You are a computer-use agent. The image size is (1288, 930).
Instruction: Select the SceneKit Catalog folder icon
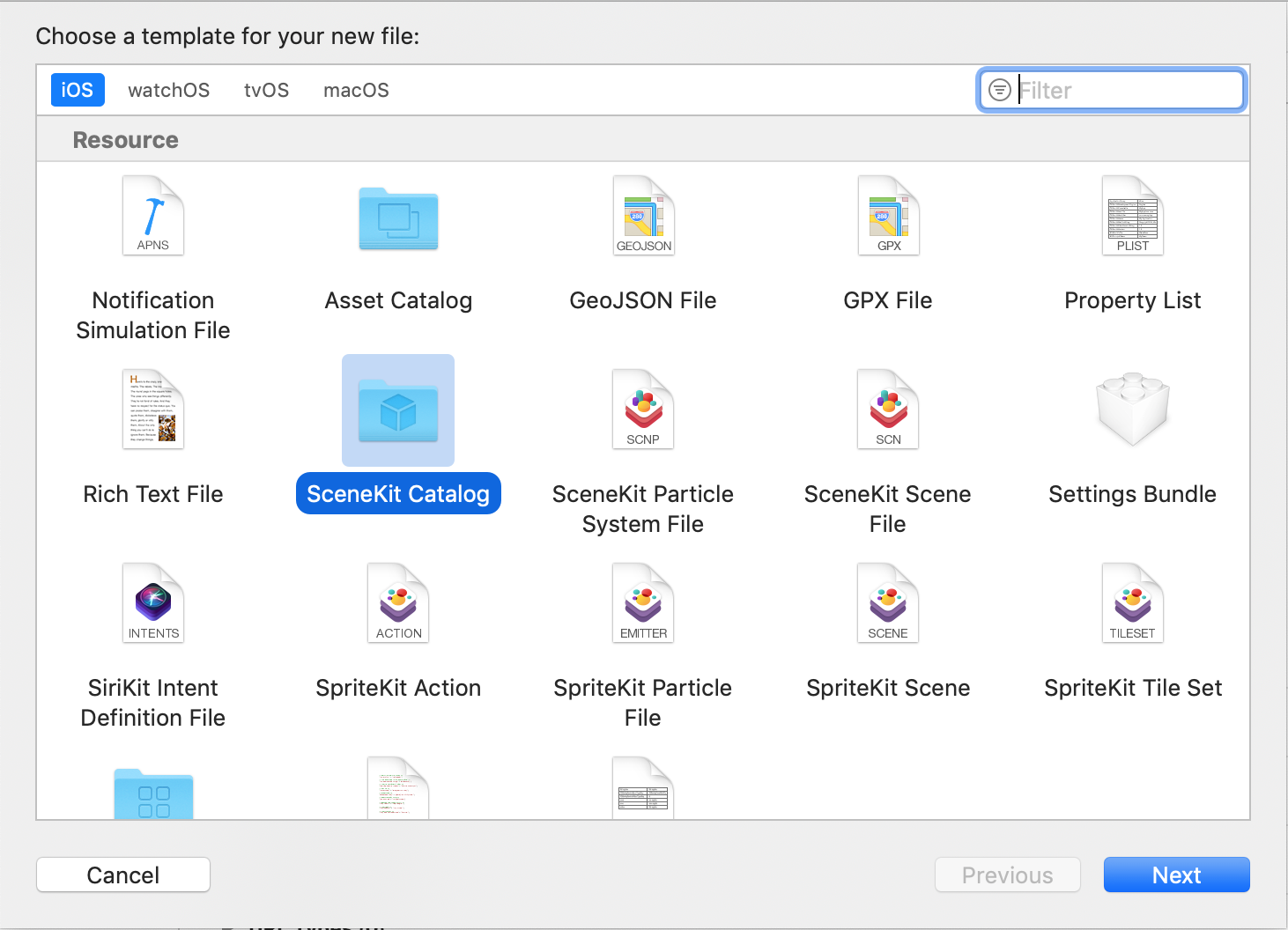pos(398,410)
